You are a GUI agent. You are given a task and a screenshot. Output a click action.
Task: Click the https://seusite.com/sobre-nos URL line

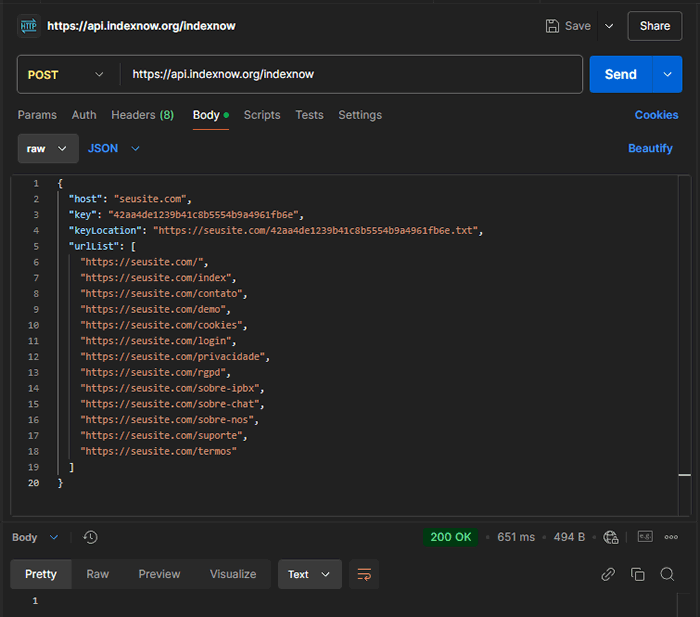tap(167, 420)
